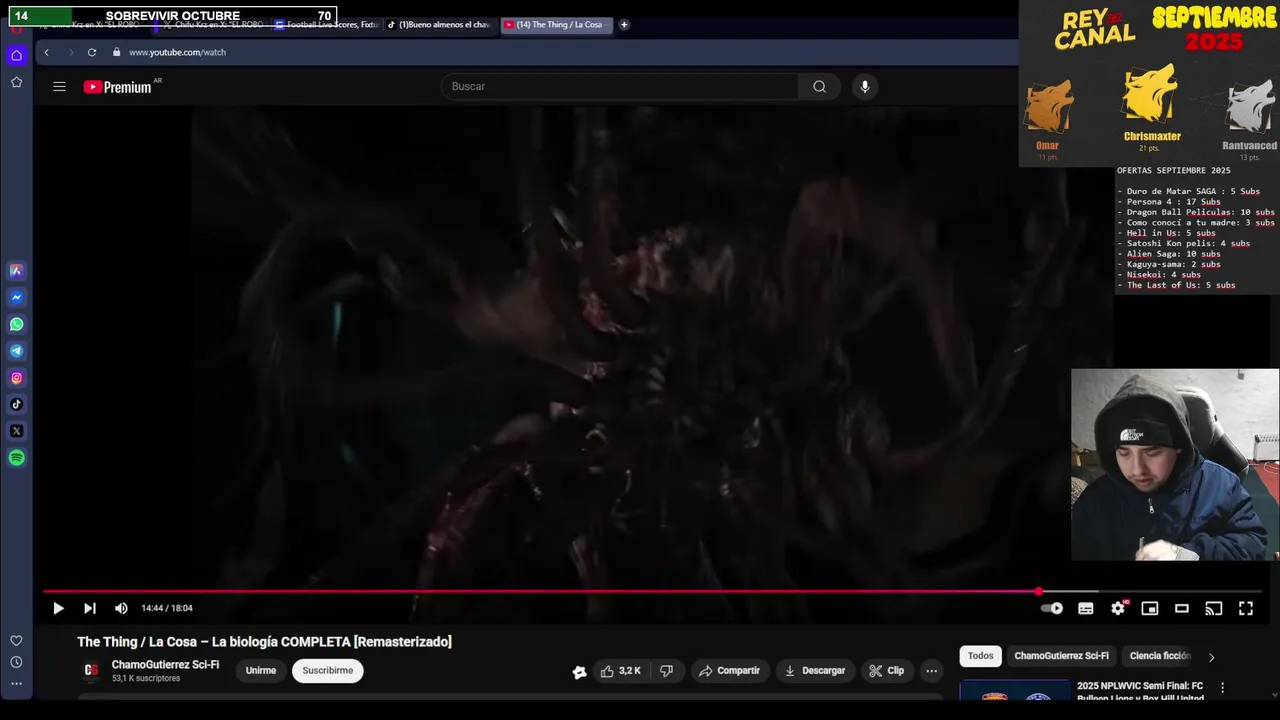Open a new browser tab
This screenshot has width=1280, height=720.
tap(624, 25)
